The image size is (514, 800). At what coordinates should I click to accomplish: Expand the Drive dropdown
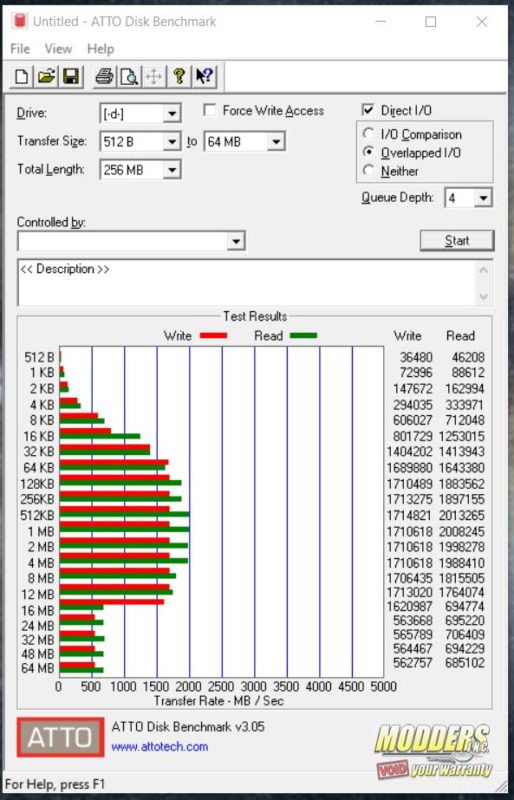coord(172,114)
